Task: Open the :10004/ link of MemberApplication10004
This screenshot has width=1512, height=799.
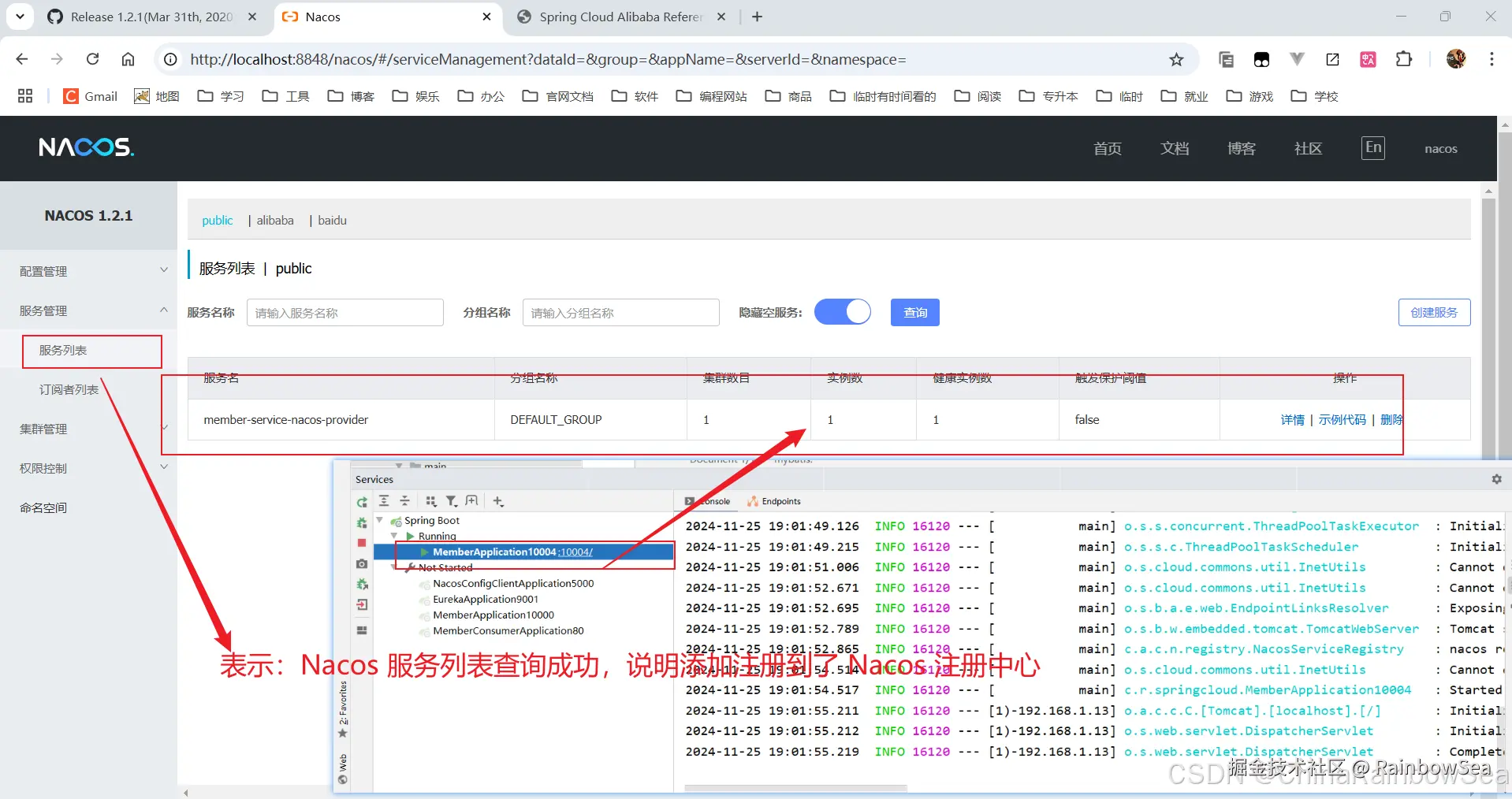Action: [x=575, y=552]
